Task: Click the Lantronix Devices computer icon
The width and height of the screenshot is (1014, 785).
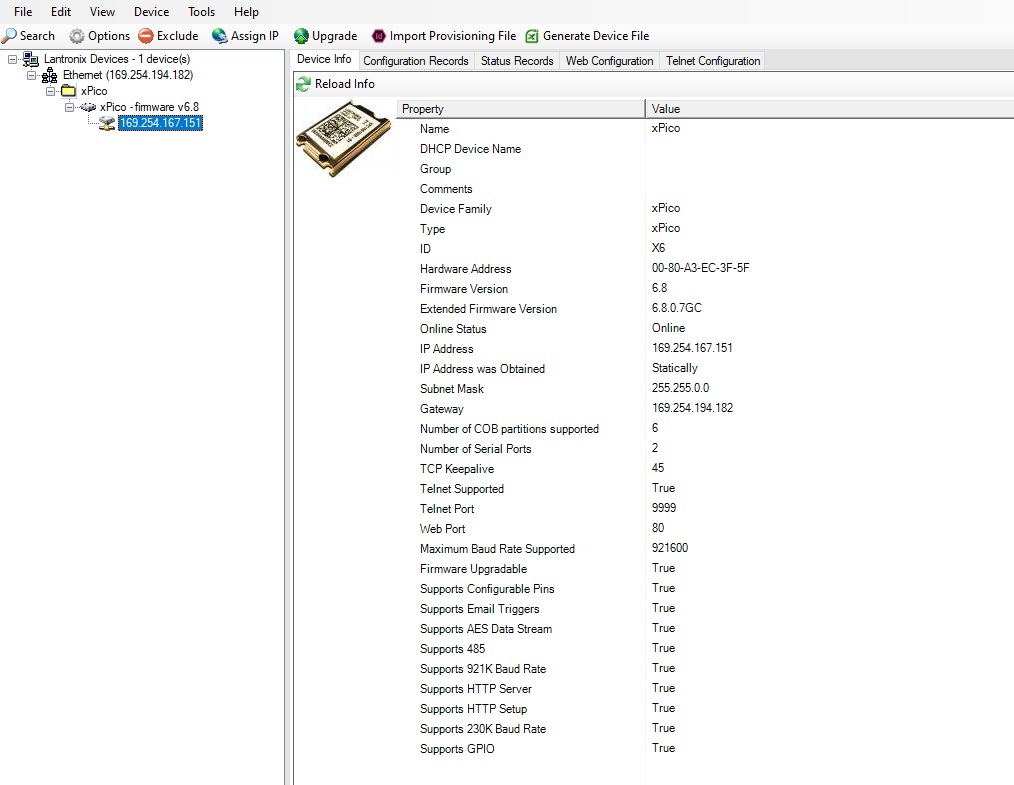Action: (x=30, y=59)
